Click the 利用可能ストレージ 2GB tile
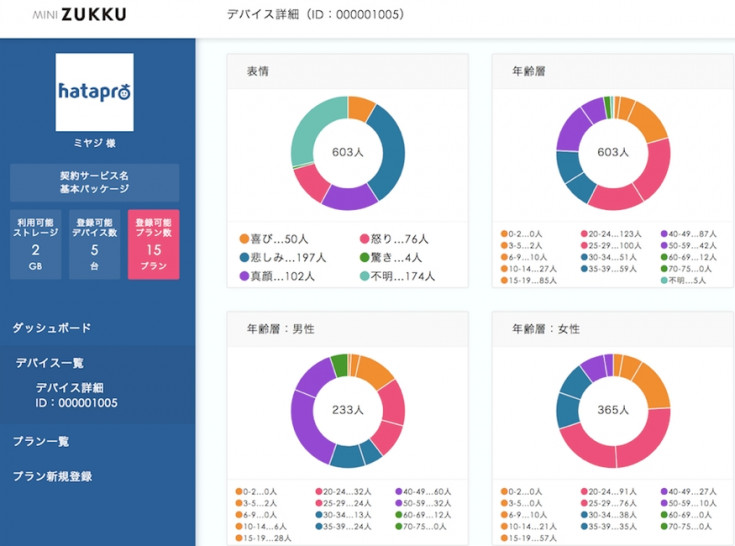This screenshot has width=735, height=546. pyautogui.click(x=35, y=245)
